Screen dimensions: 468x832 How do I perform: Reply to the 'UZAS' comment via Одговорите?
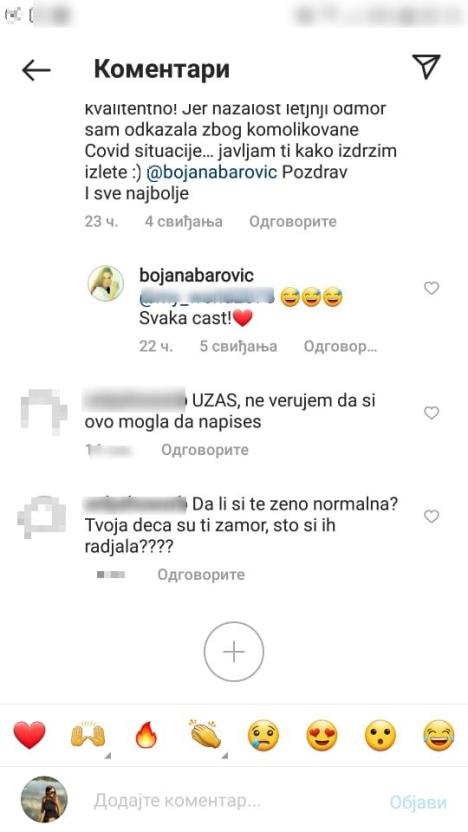(x=205, y=450)
